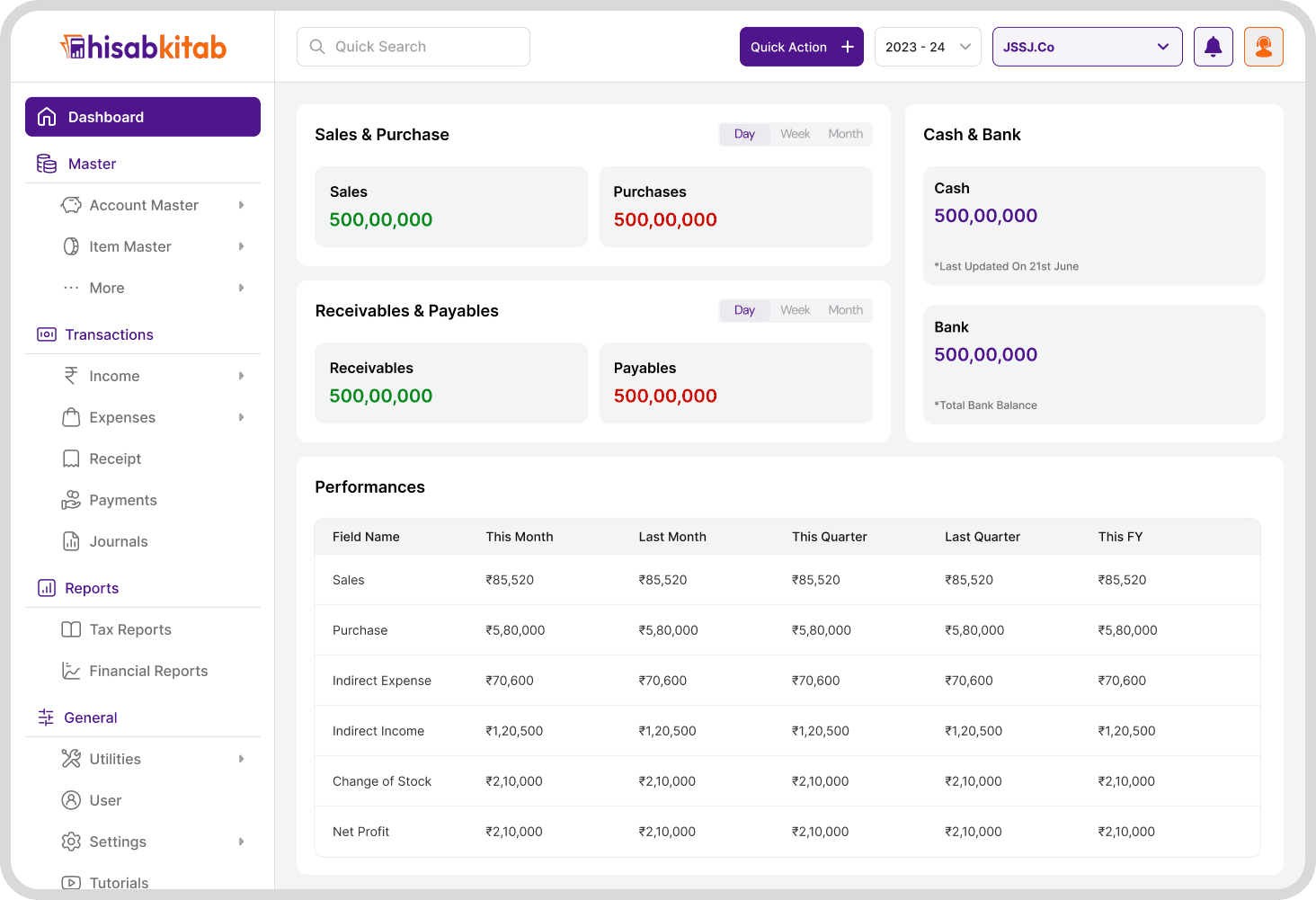The width and height of the screenshot is (1316, 900).
Task: Expand Expenses submenu arrow
Action: (241, 417)
